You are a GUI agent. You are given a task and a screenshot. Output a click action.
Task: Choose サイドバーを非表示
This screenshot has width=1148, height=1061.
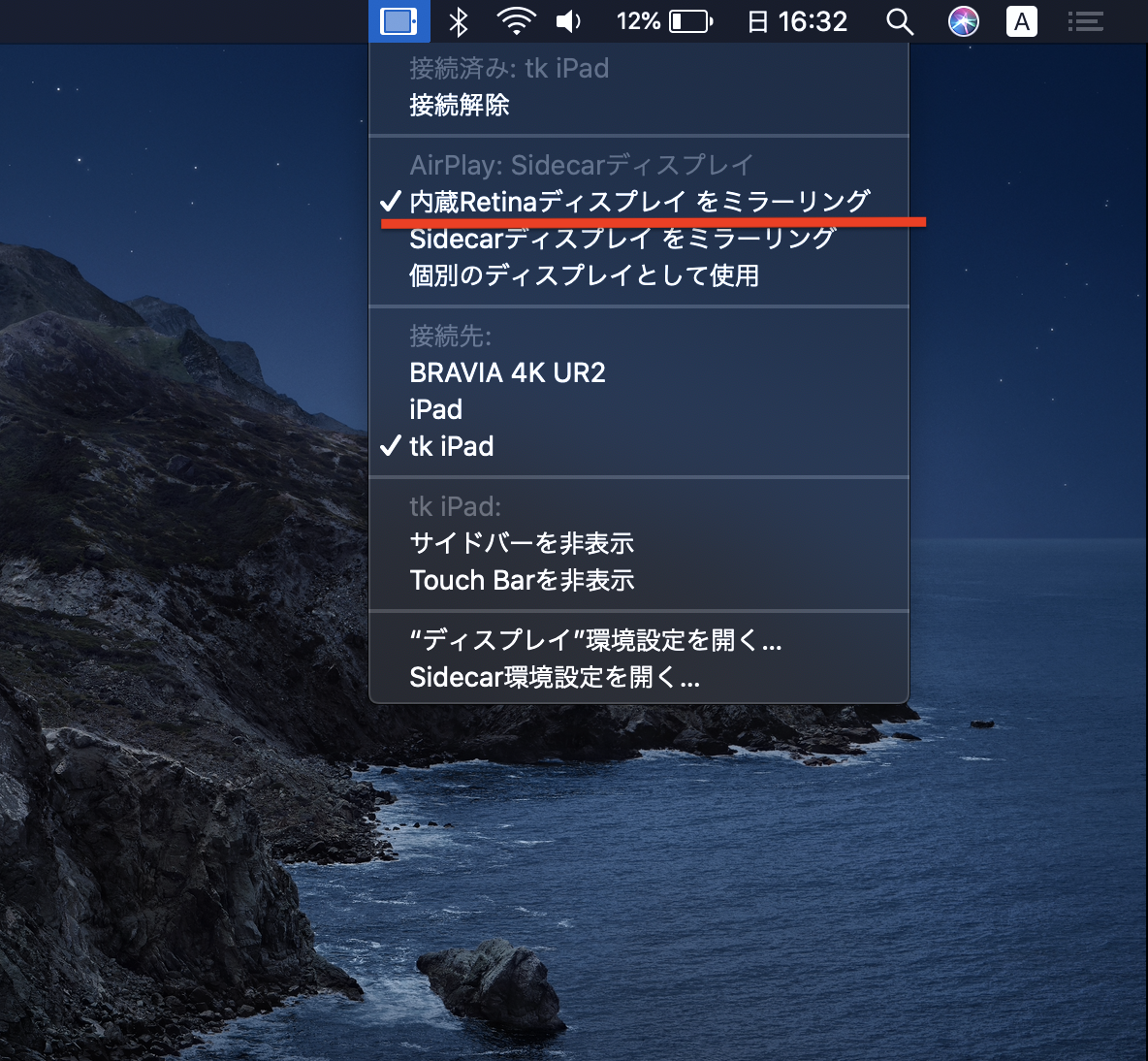638,543
